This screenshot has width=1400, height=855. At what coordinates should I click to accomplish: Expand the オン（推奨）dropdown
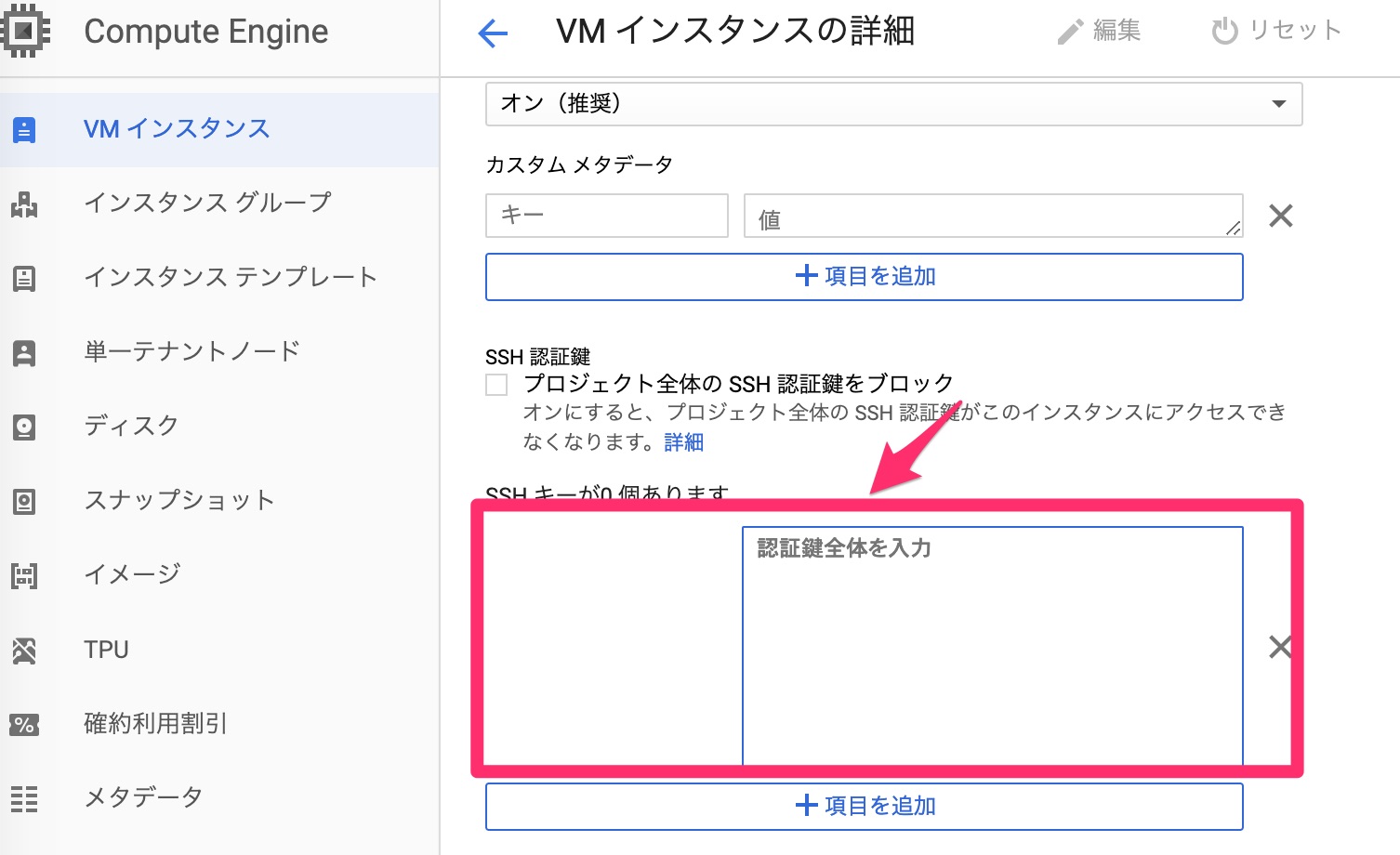pyautogui.click(x=893, y=104)
